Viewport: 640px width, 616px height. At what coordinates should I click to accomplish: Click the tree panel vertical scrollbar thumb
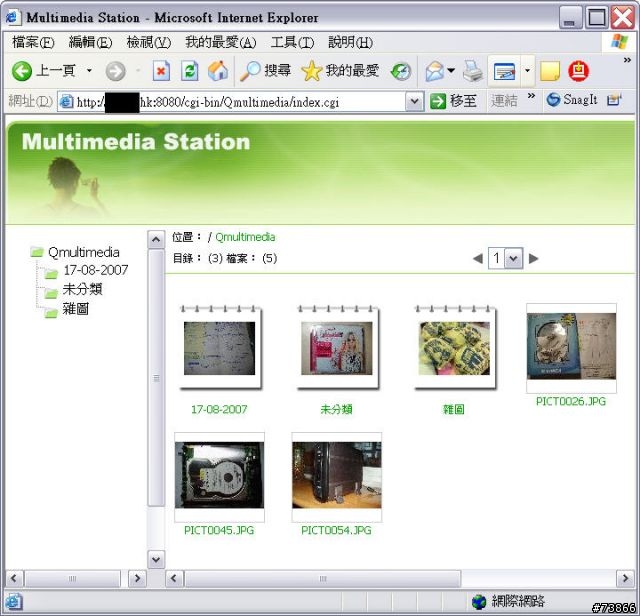[x=156, y=378]
